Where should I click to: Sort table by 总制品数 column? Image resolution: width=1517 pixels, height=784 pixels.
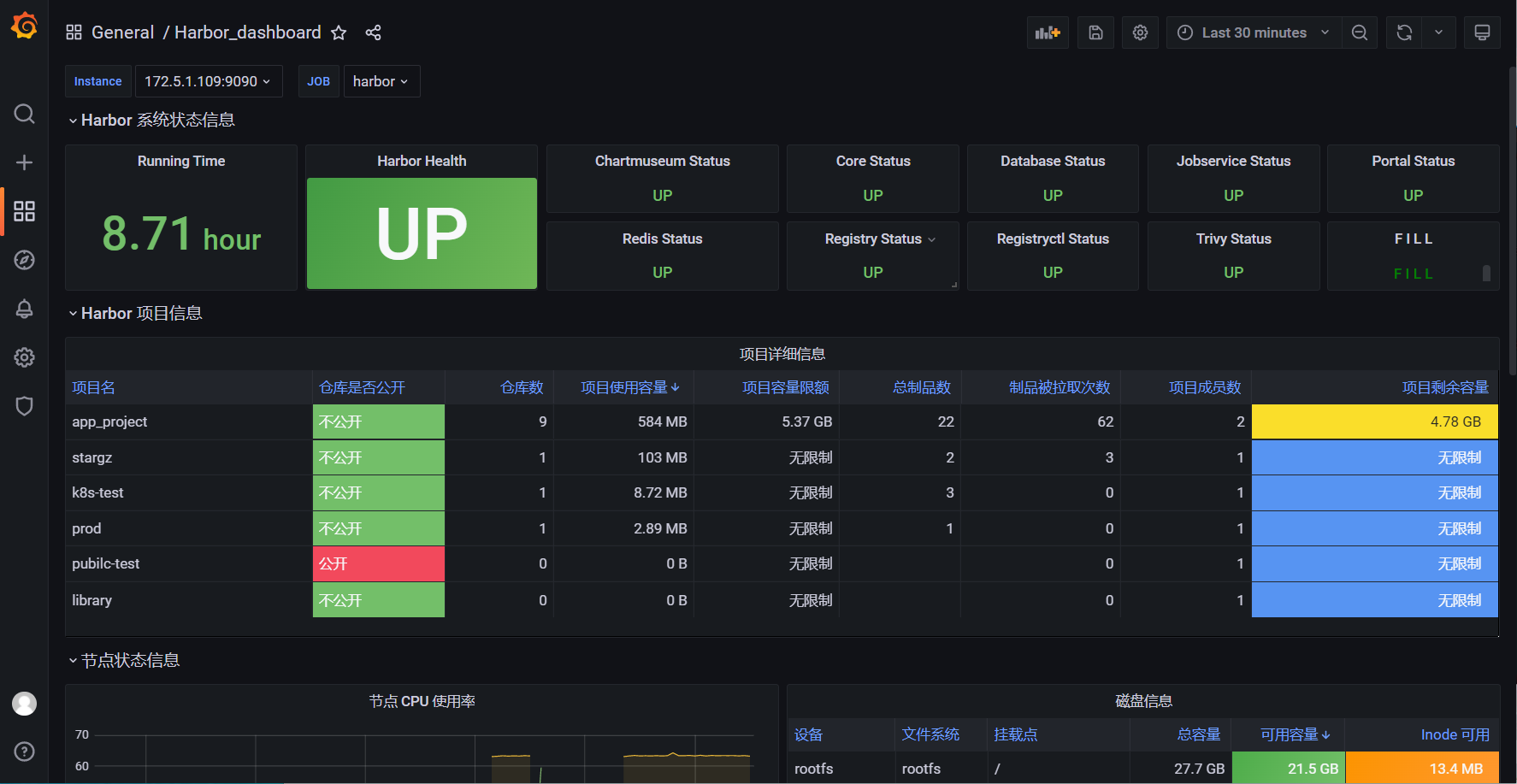(922, 387)
